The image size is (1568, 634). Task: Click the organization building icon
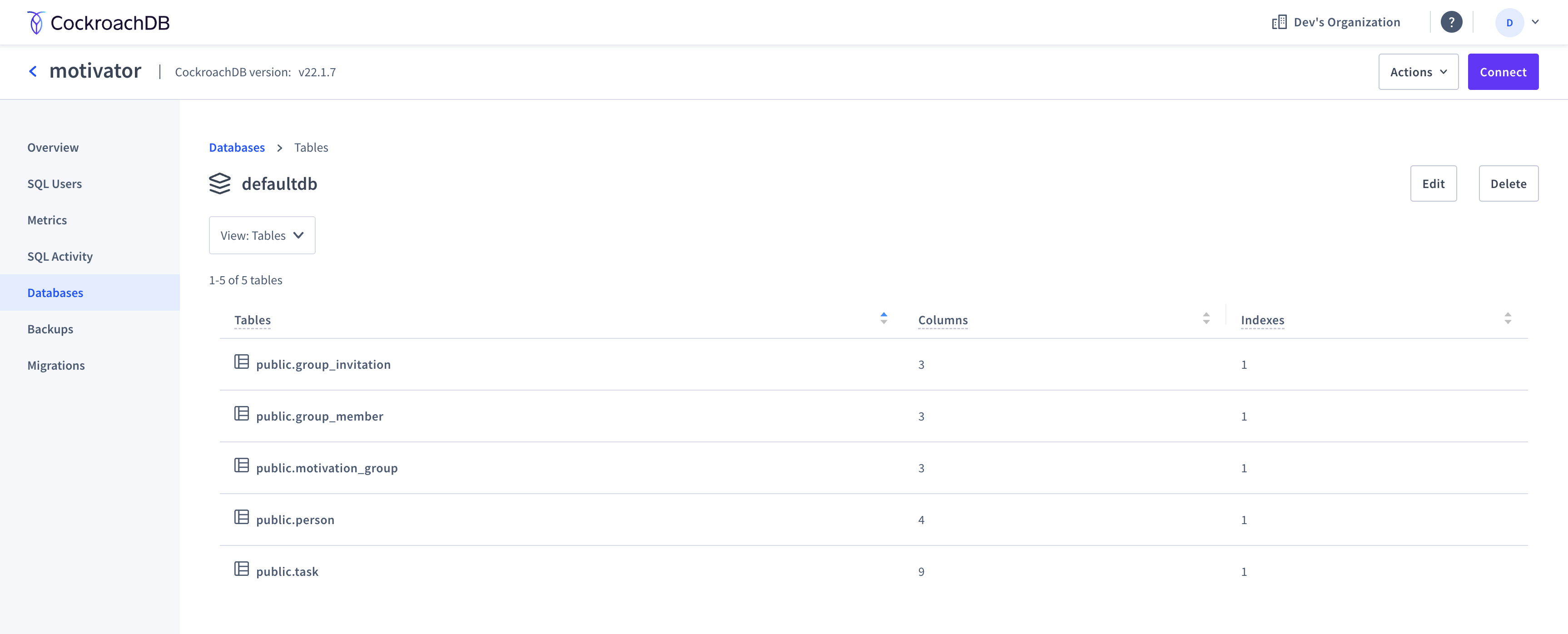tap(1279, 23)
